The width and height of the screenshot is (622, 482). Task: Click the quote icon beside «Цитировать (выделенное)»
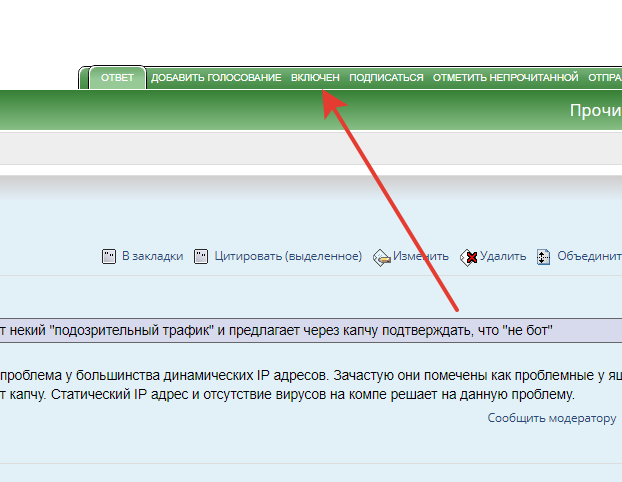pos(201,256)
